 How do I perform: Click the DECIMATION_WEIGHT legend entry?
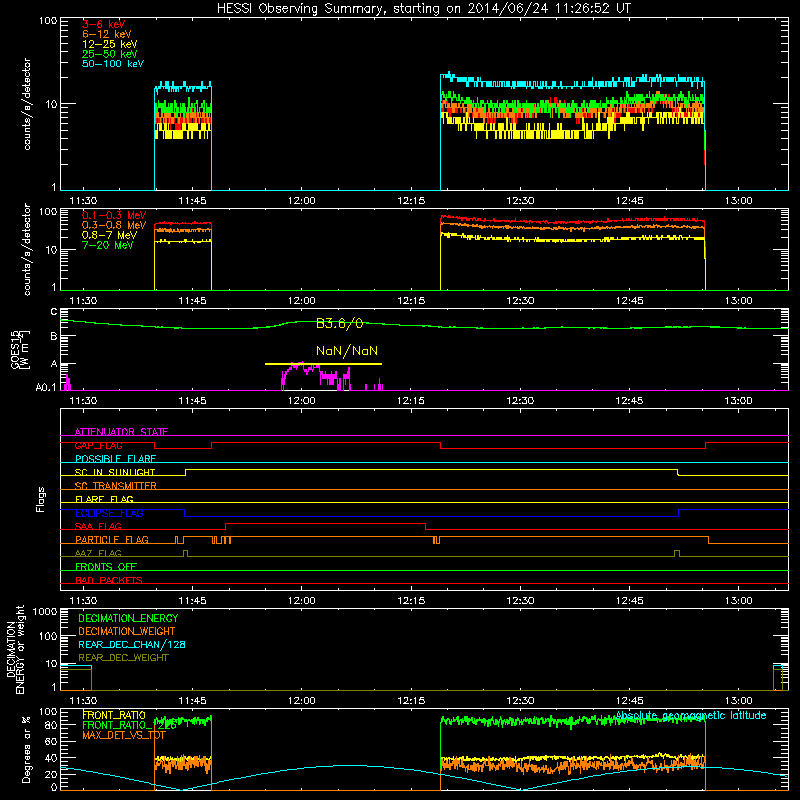[x=127, y=631]
